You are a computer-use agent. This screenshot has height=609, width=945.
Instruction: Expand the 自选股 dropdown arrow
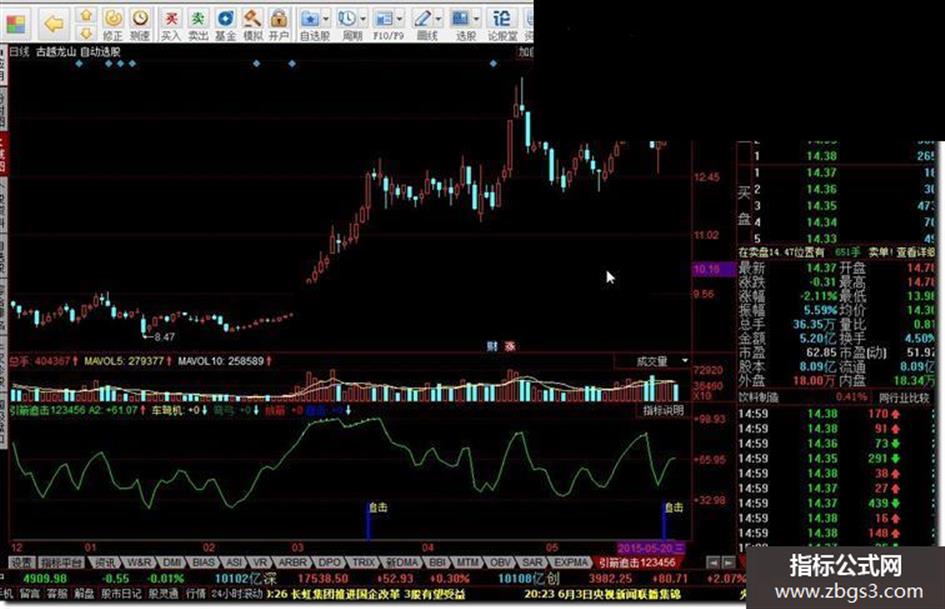pos(326,19)
